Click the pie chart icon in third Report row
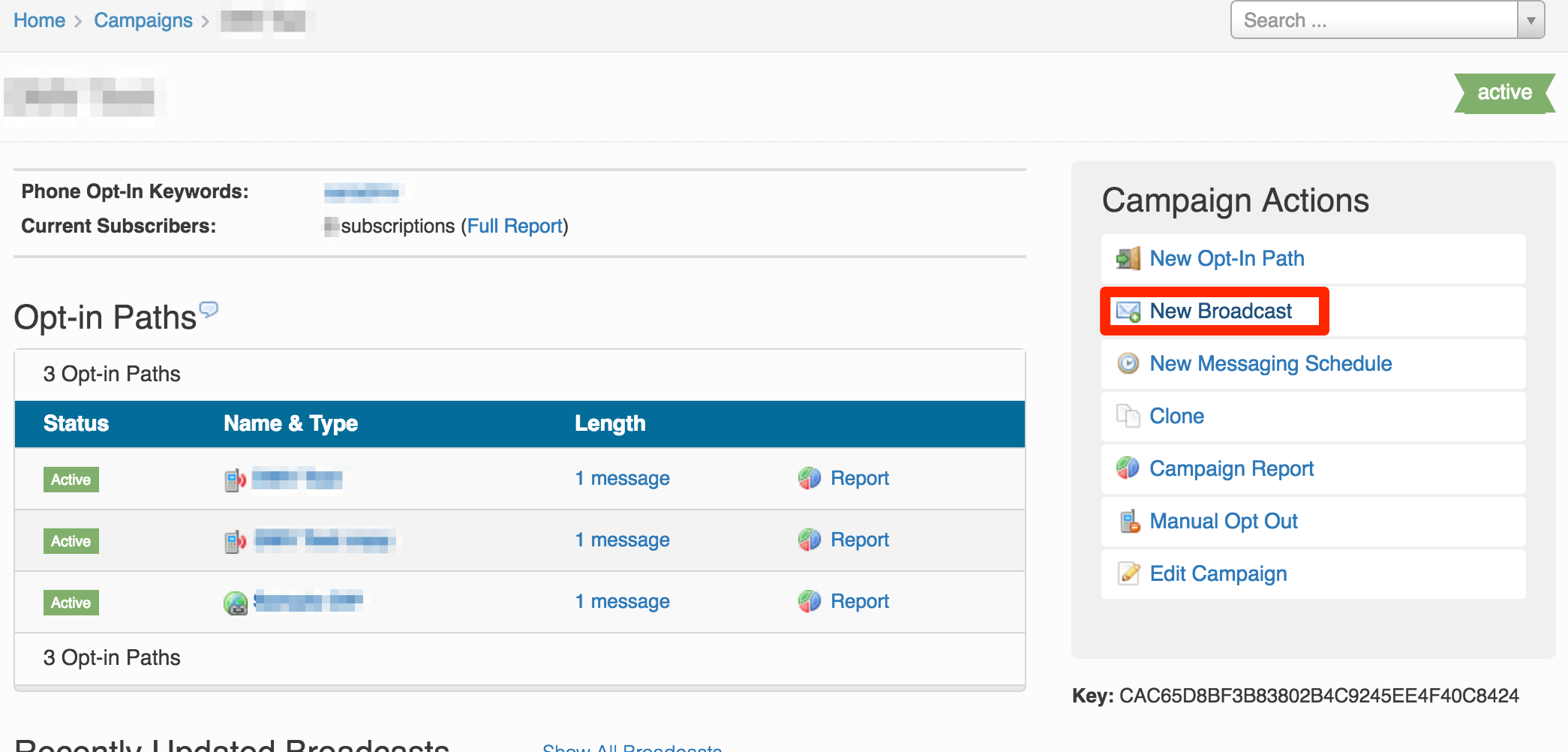The width and height of the screenshot is (1568, 752). 810,601
